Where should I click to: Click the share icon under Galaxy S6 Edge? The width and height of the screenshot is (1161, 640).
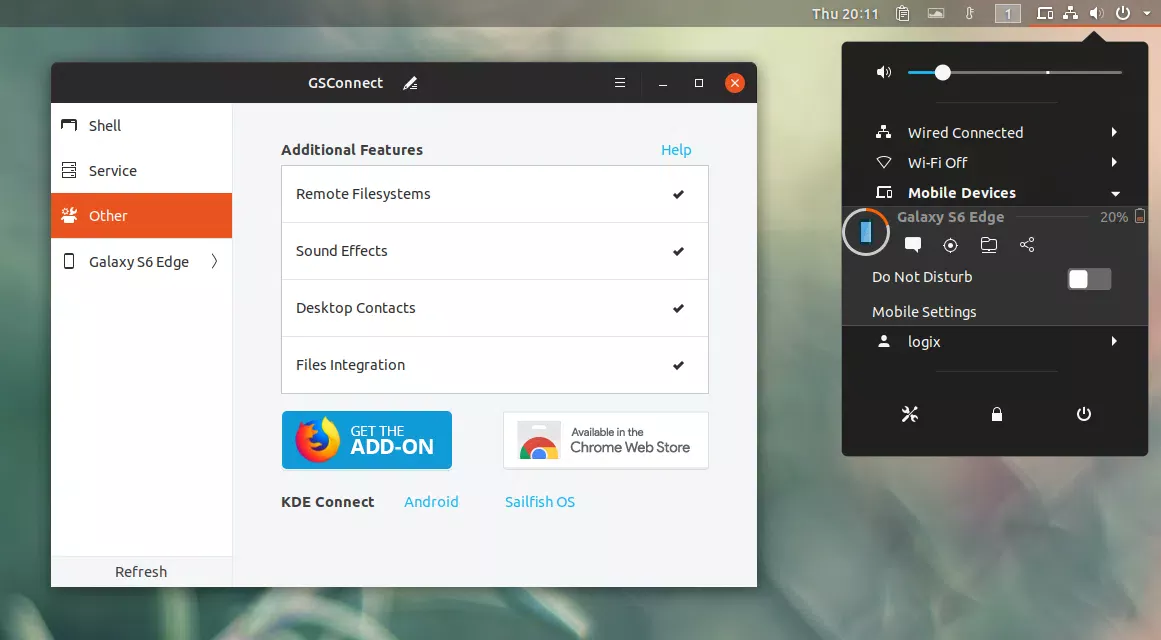pos(1027,245)
